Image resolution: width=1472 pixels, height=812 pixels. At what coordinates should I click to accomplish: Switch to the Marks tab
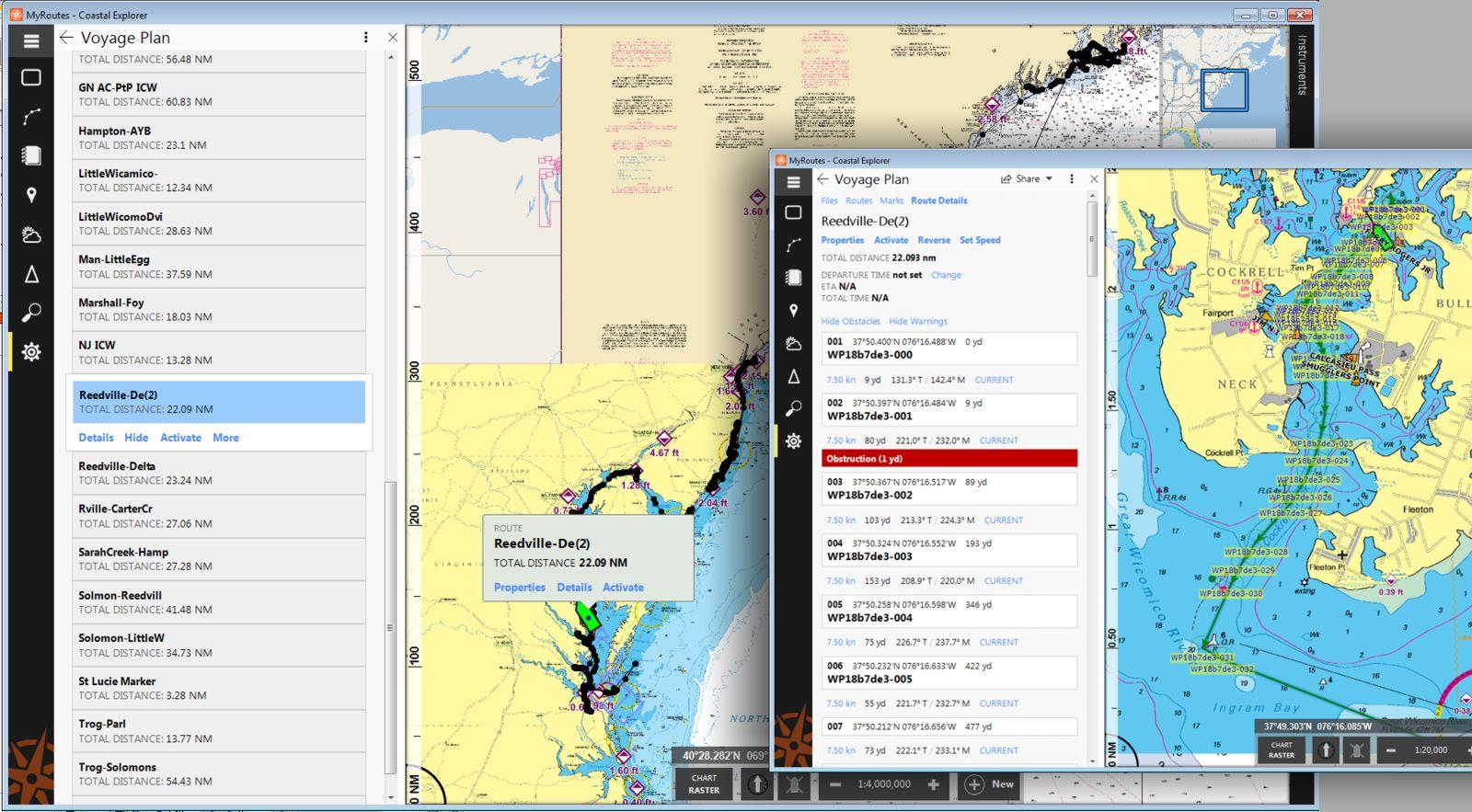point(891,200)
